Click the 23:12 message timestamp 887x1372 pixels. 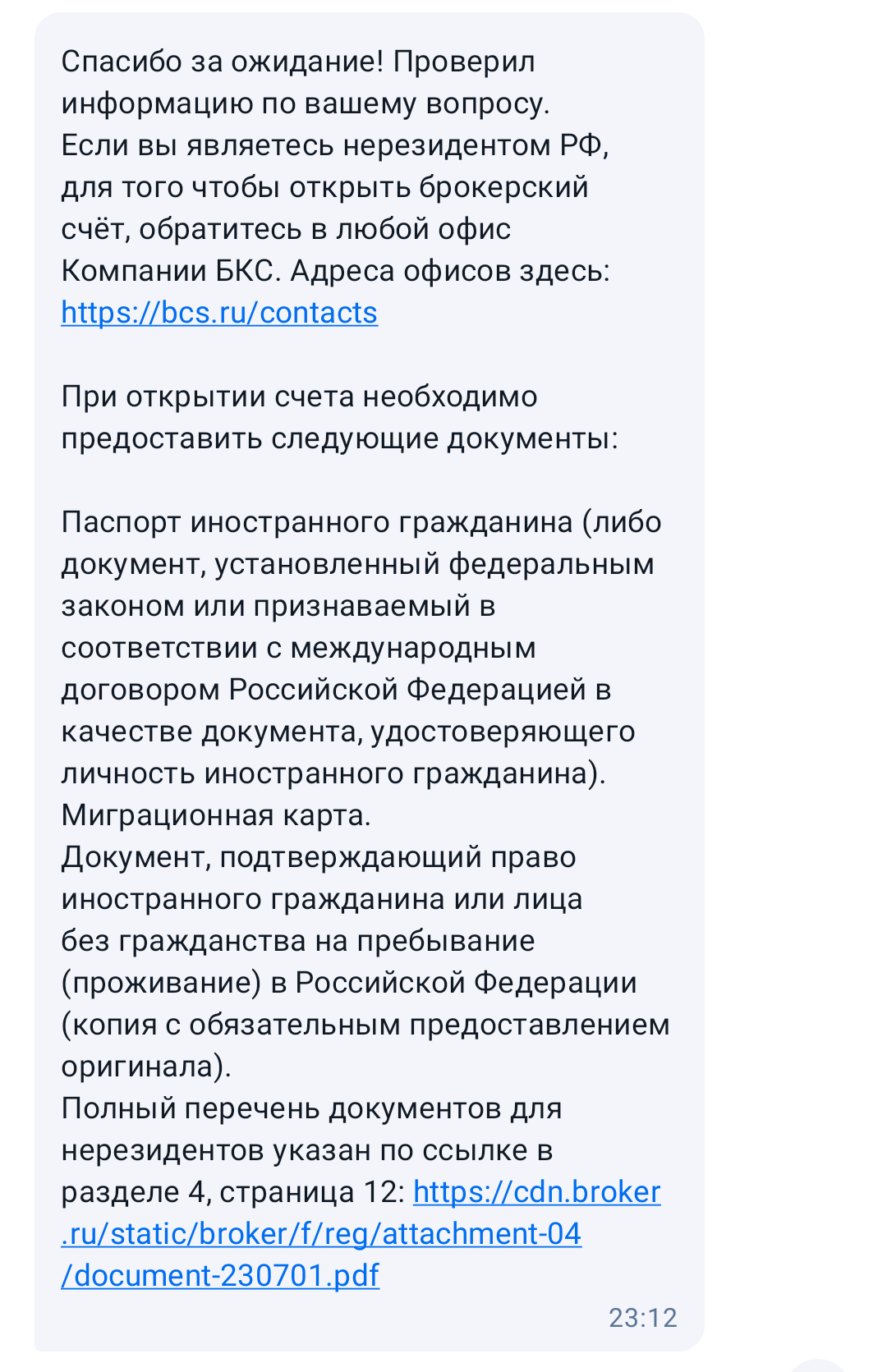642,1317
